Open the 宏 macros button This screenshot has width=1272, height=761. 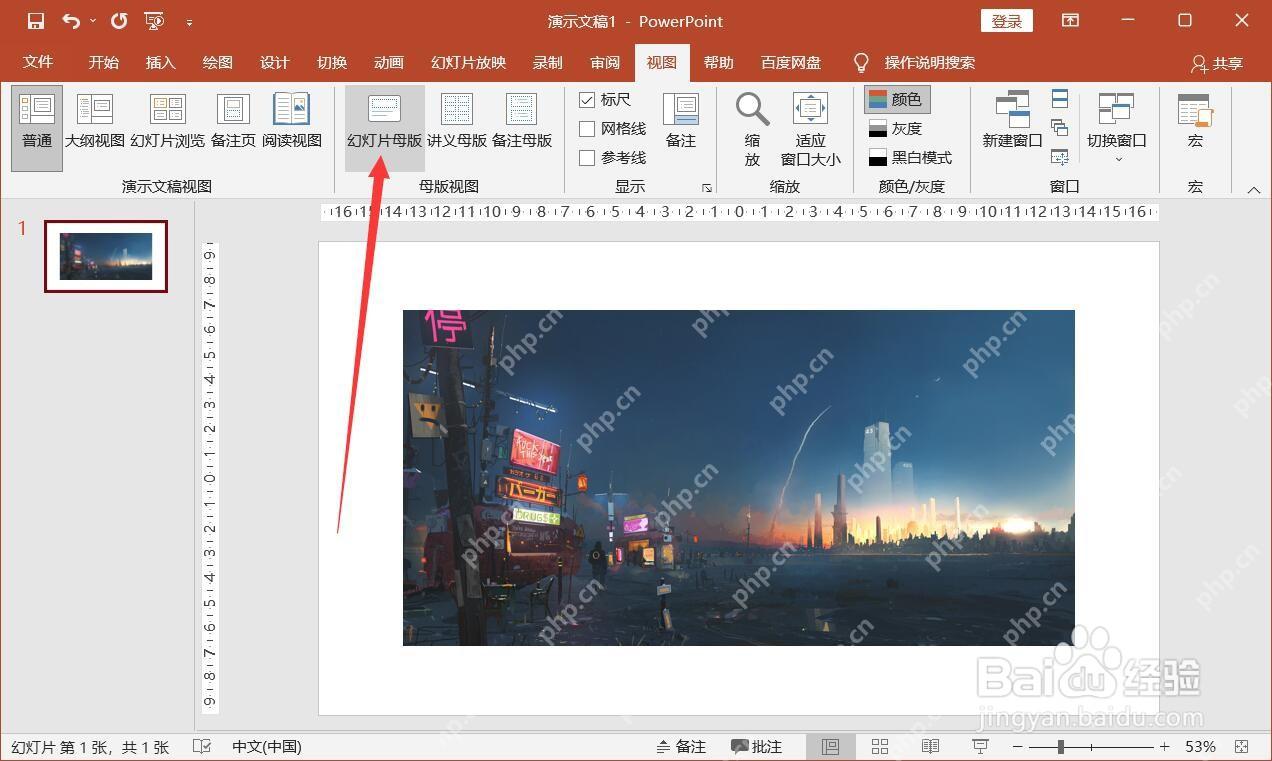pyautogui.click(x=1195, y=122)
